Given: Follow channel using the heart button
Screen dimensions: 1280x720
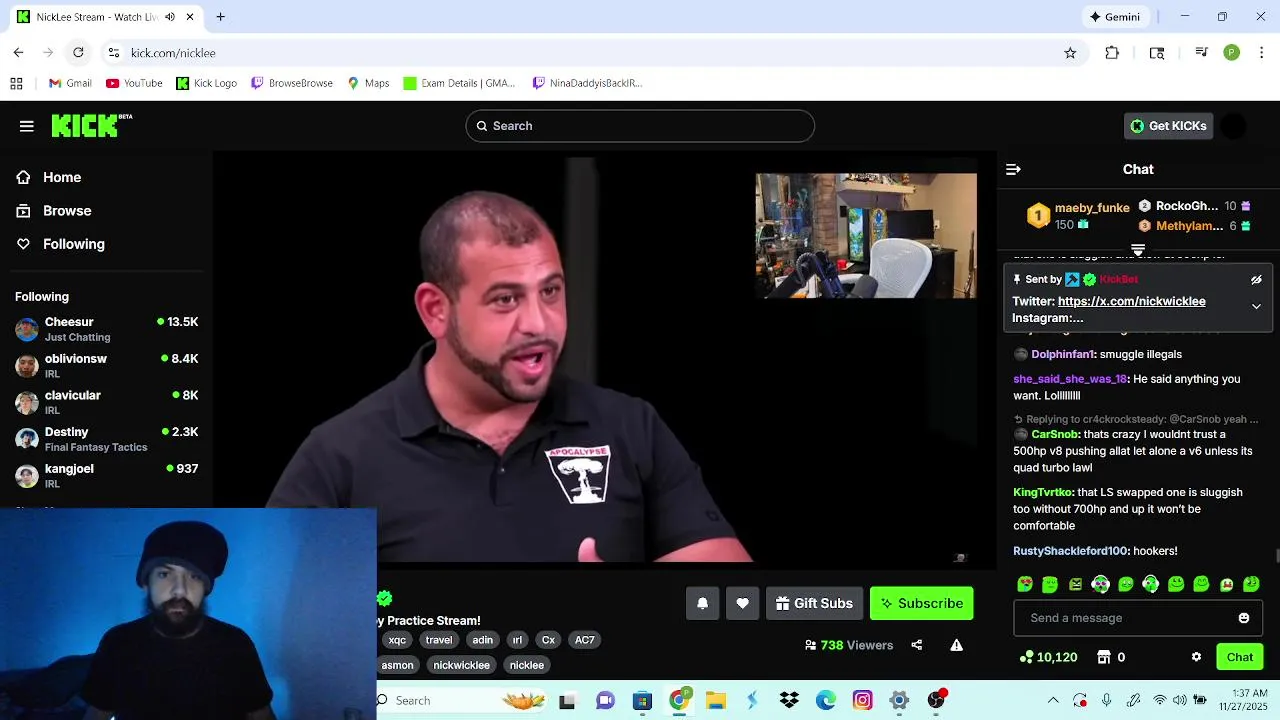Looking at the screenshot, I should [742, 603].
